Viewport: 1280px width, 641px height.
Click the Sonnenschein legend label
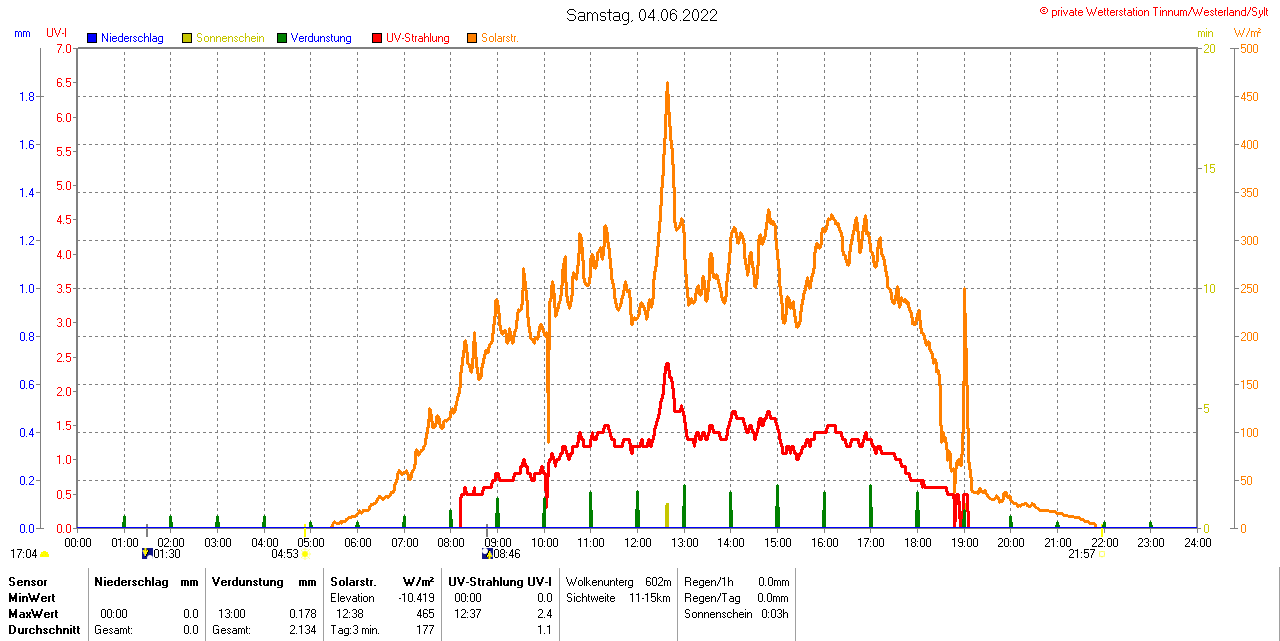[230, 38]
